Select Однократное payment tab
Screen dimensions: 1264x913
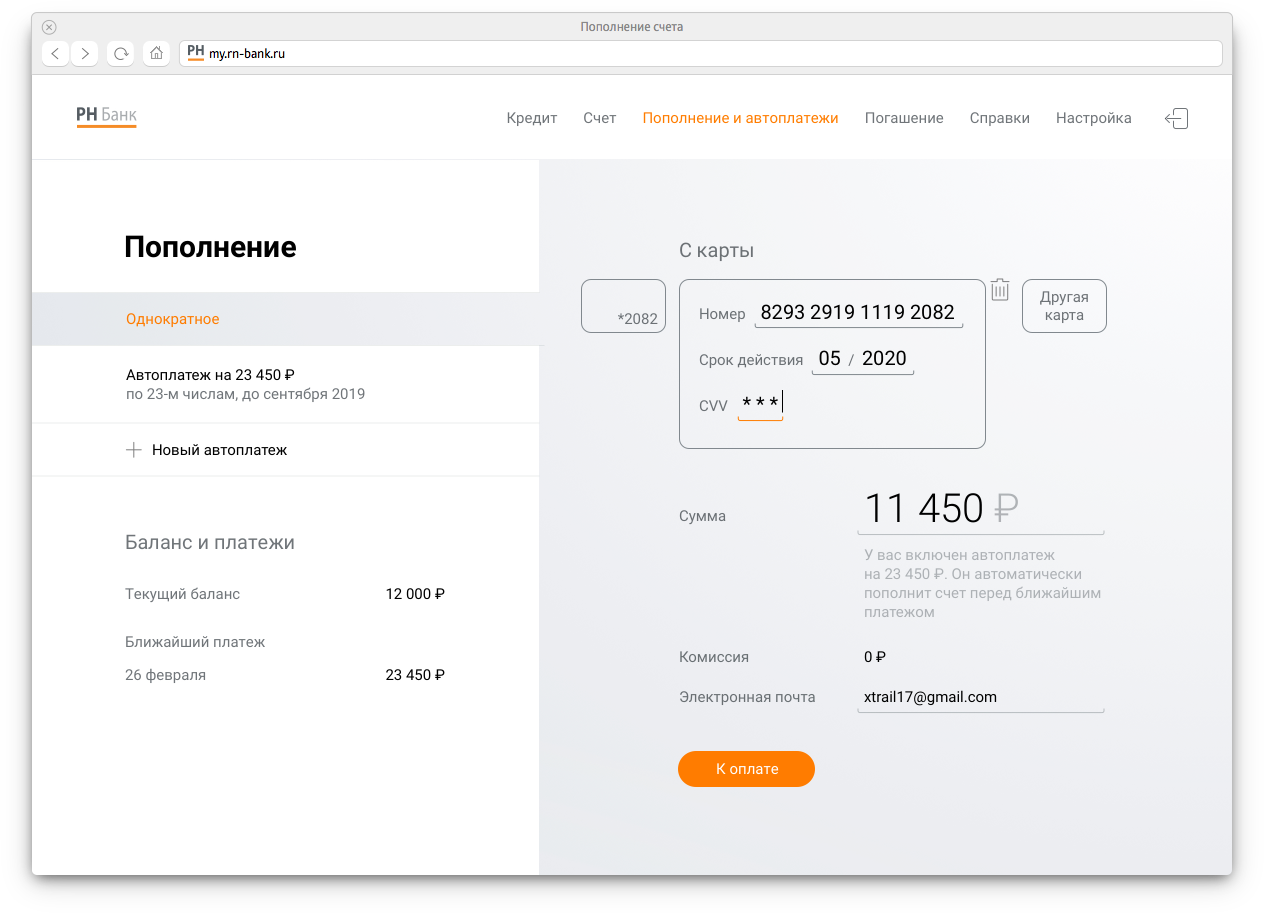(x=172, y=319)
